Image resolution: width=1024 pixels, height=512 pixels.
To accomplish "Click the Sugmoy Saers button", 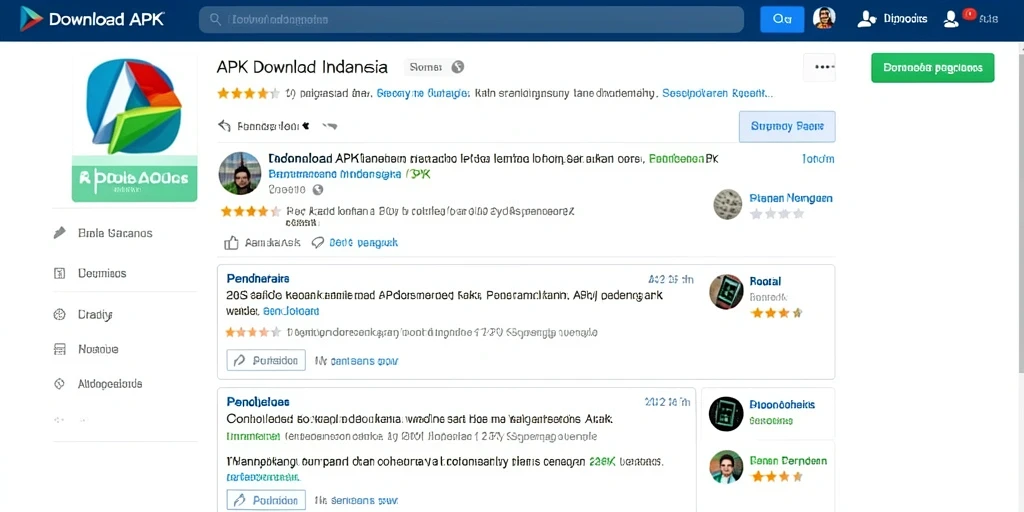I will (x=787, y=127).
